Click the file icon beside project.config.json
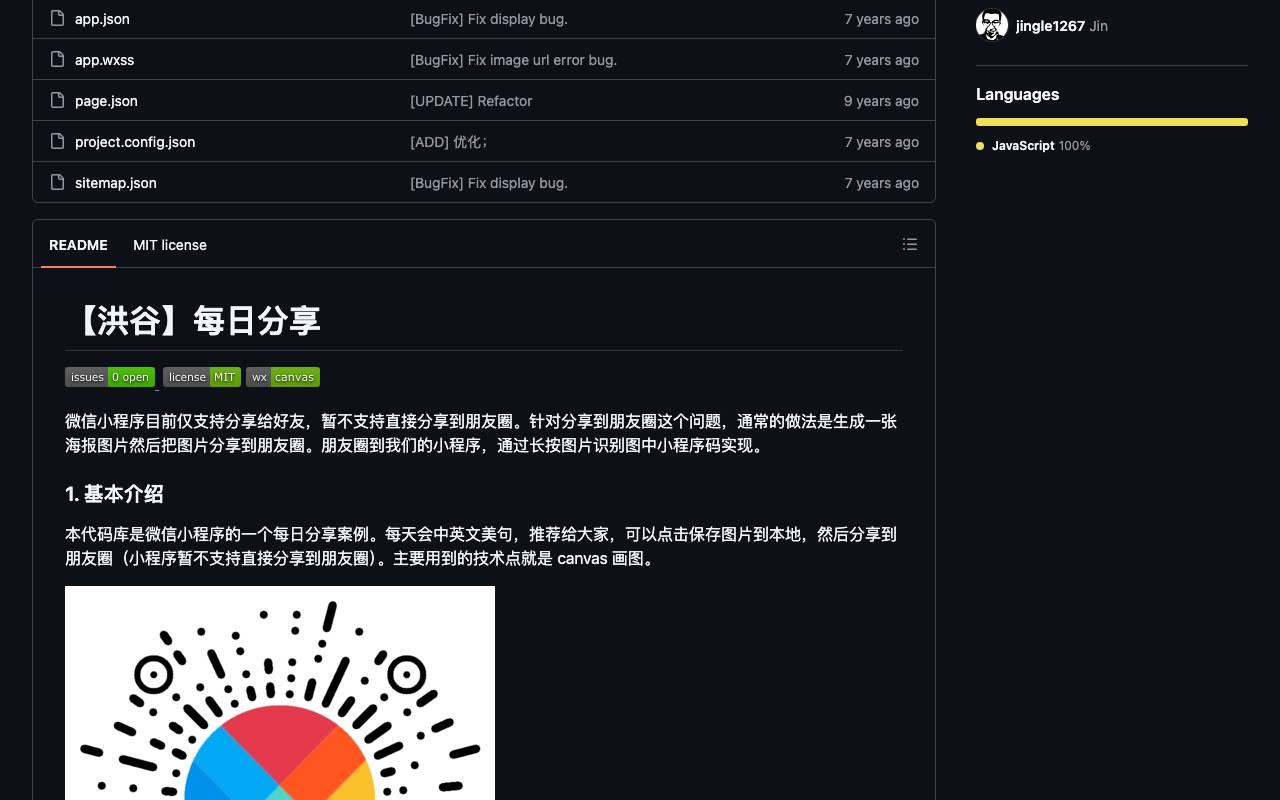The width and height of the screenshot is (1280, 800). [x=57, y=141]
